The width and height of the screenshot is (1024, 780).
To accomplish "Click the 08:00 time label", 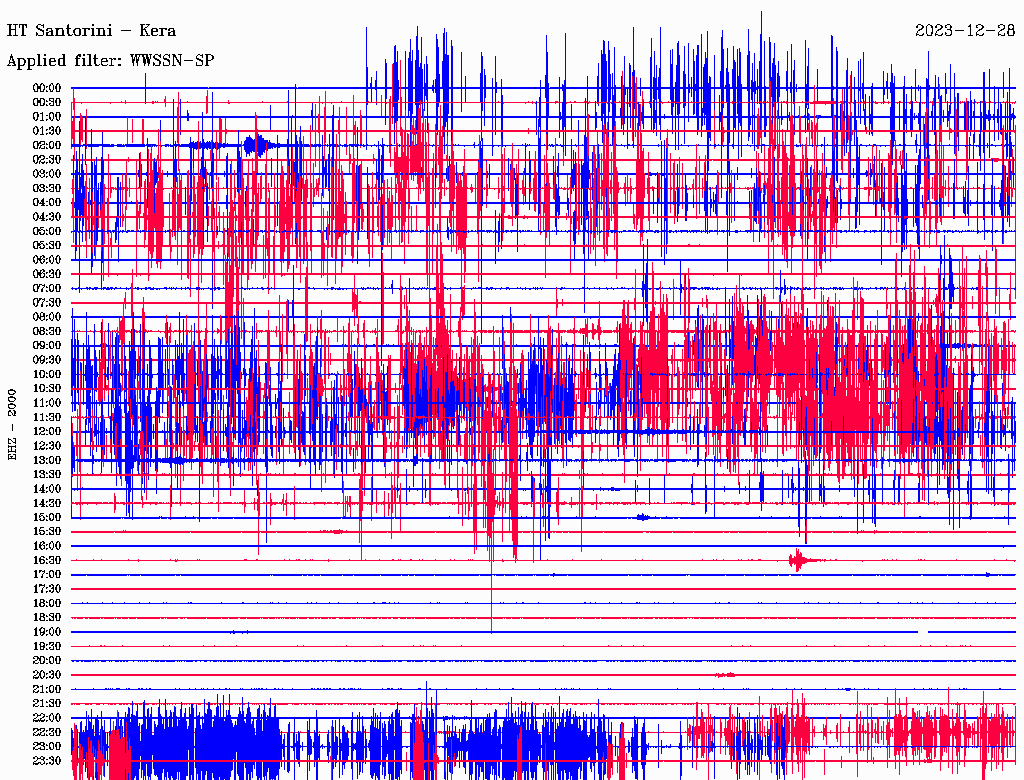I will pyautogui.click(x=47, y=317).
